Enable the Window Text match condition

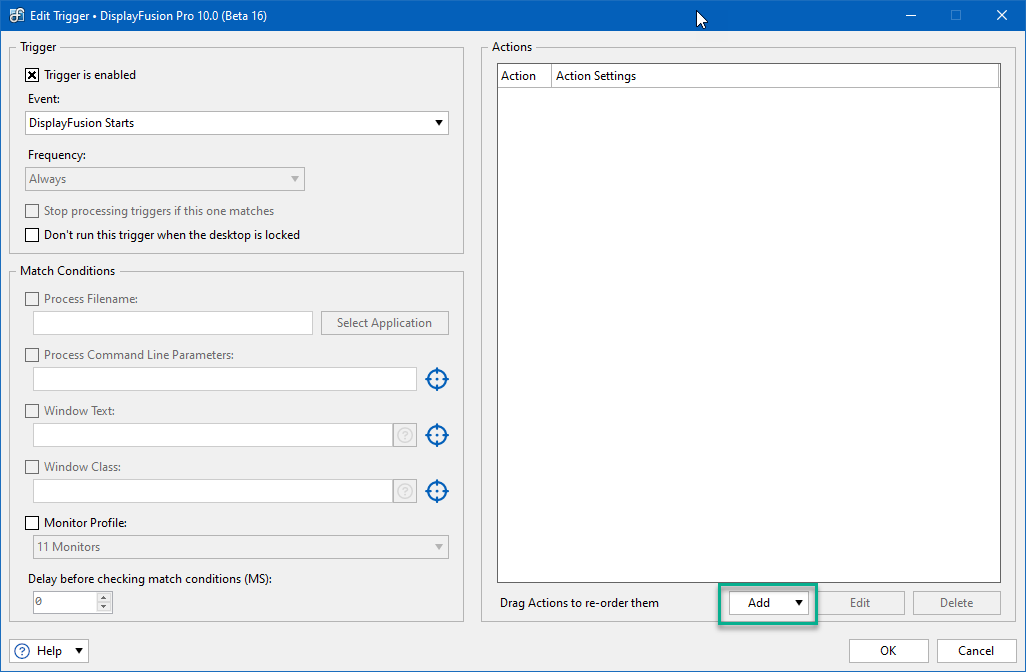pyautogui.click(x=32, y=411)
